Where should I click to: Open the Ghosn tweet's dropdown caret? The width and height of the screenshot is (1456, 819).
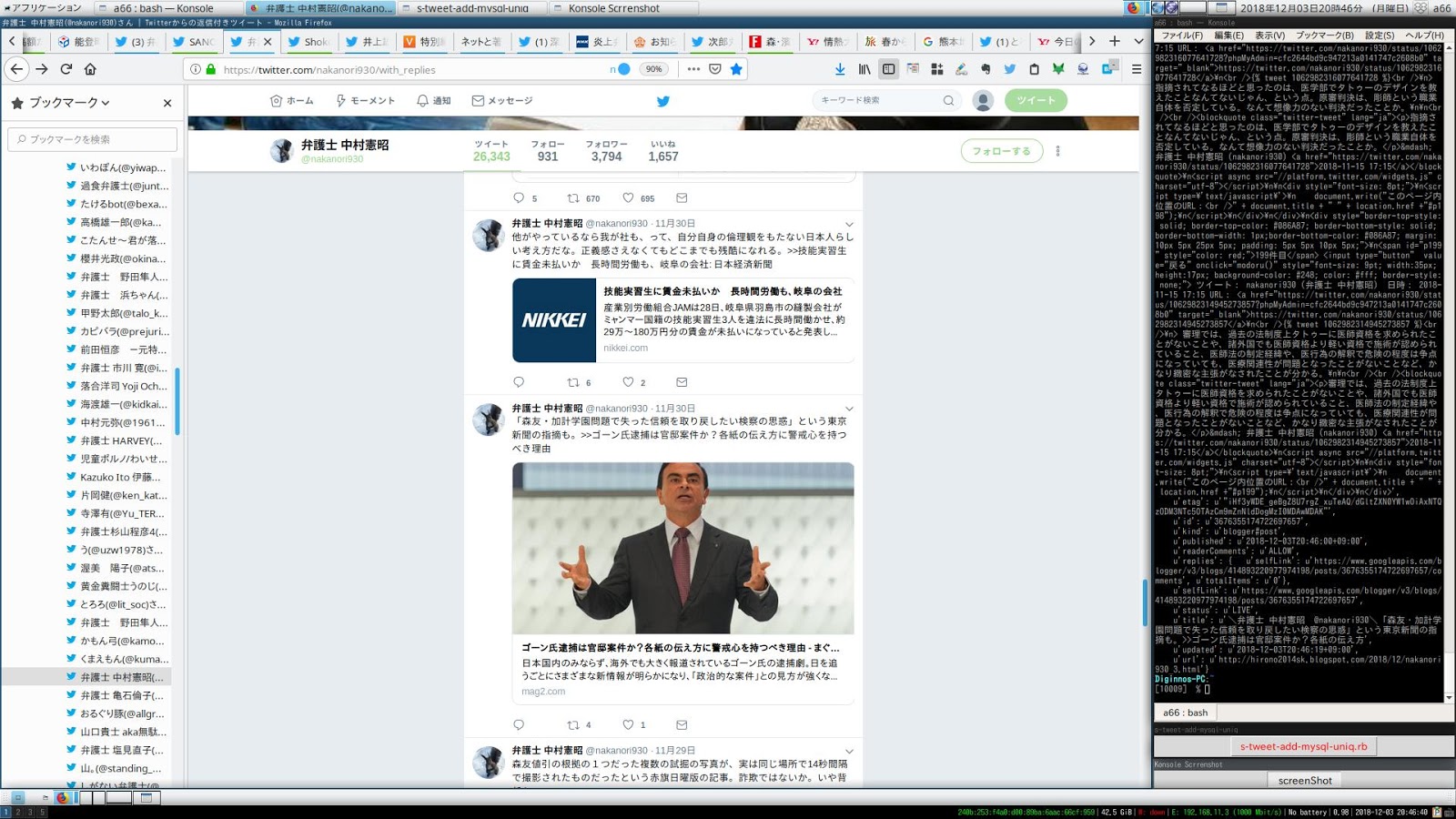click(849, 409)
